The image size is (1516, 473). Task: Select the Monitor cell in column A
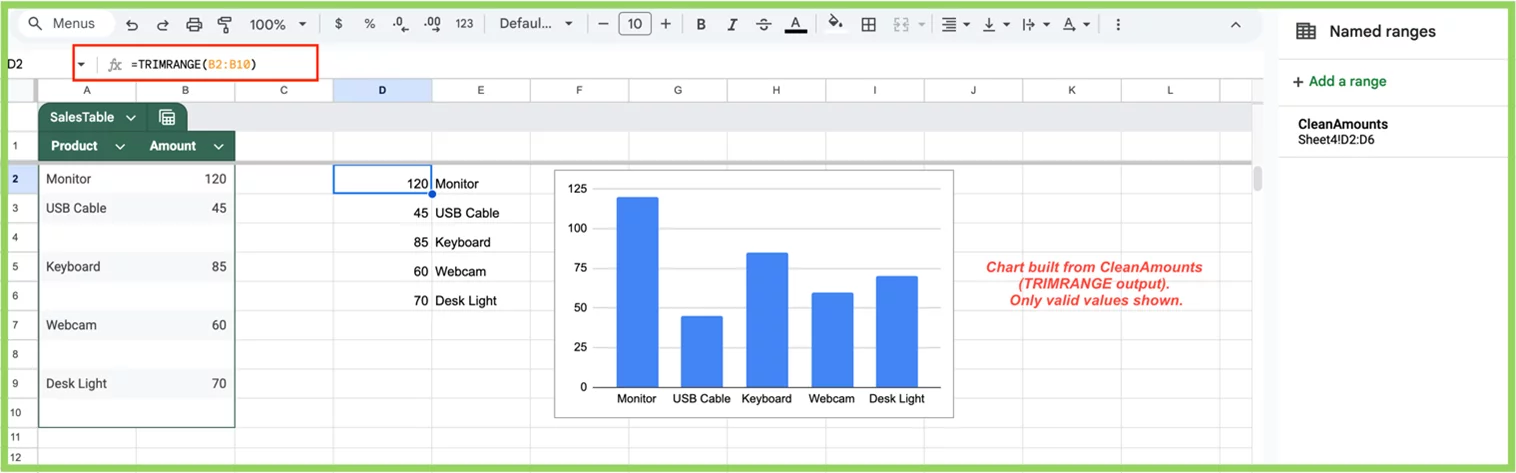[87, 179]
